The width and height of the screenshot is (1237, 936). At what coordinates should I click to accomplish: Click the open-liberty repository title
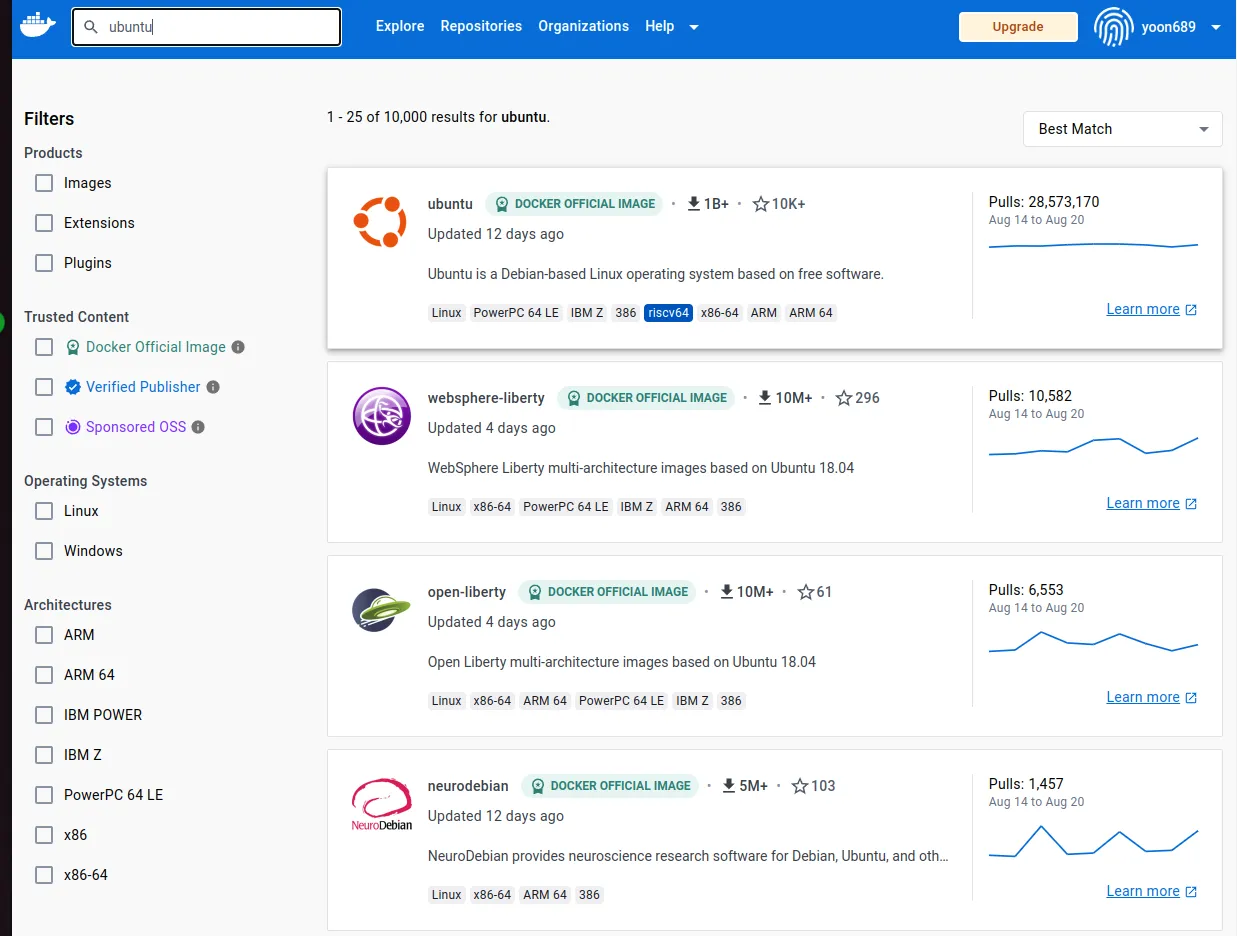(x=467, y=592)
